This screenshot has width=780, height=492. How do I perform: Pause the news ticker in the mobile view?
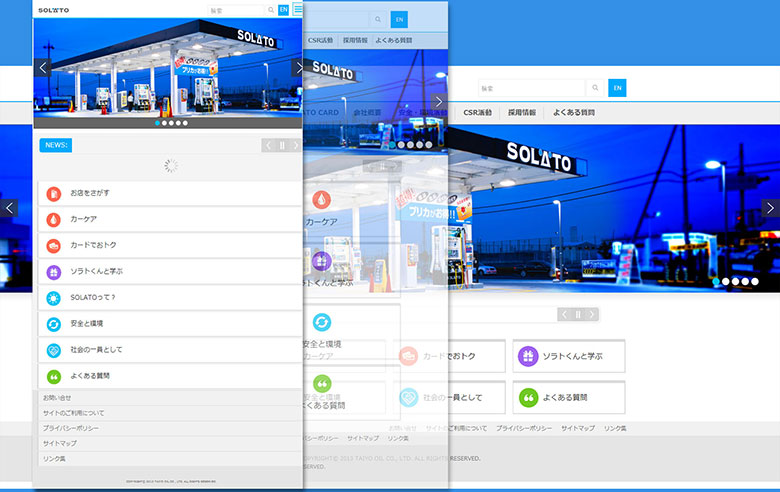click(282, 145)
